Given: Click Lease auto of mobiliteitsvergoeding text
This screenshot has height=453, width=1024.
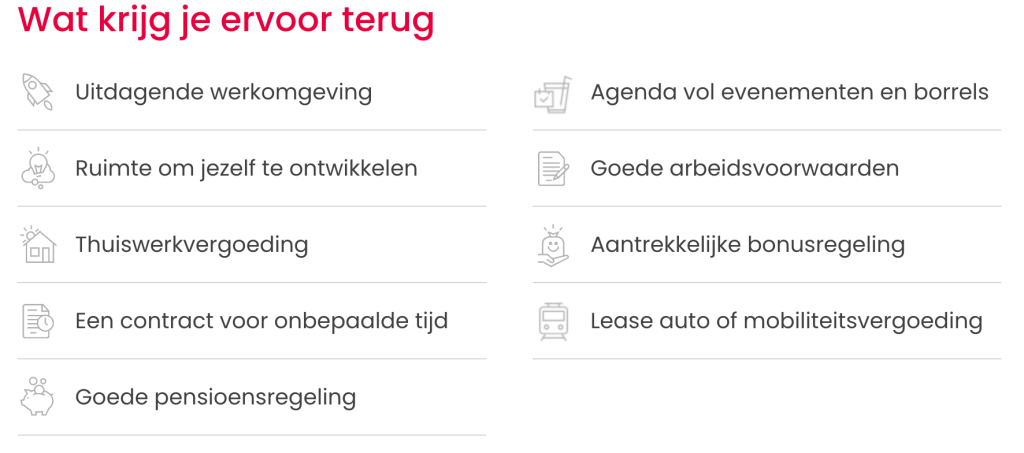Looking at the screenshot, I should [x=786, y=321].
